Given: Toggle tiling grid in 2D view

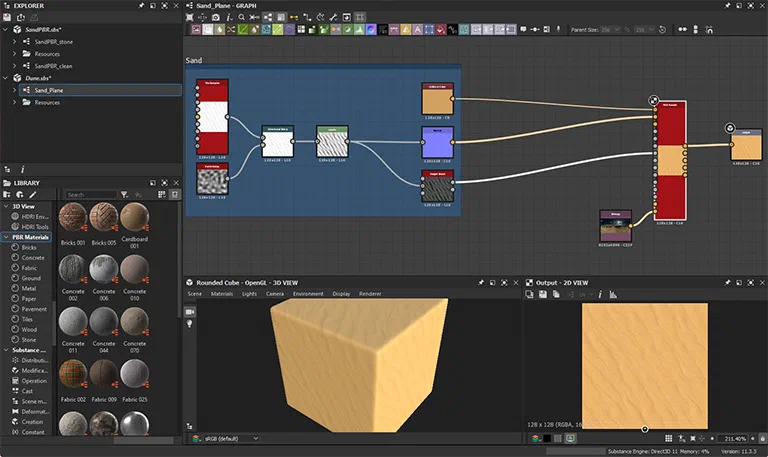Looking at the screenshot, I should (x=669, y=438).
